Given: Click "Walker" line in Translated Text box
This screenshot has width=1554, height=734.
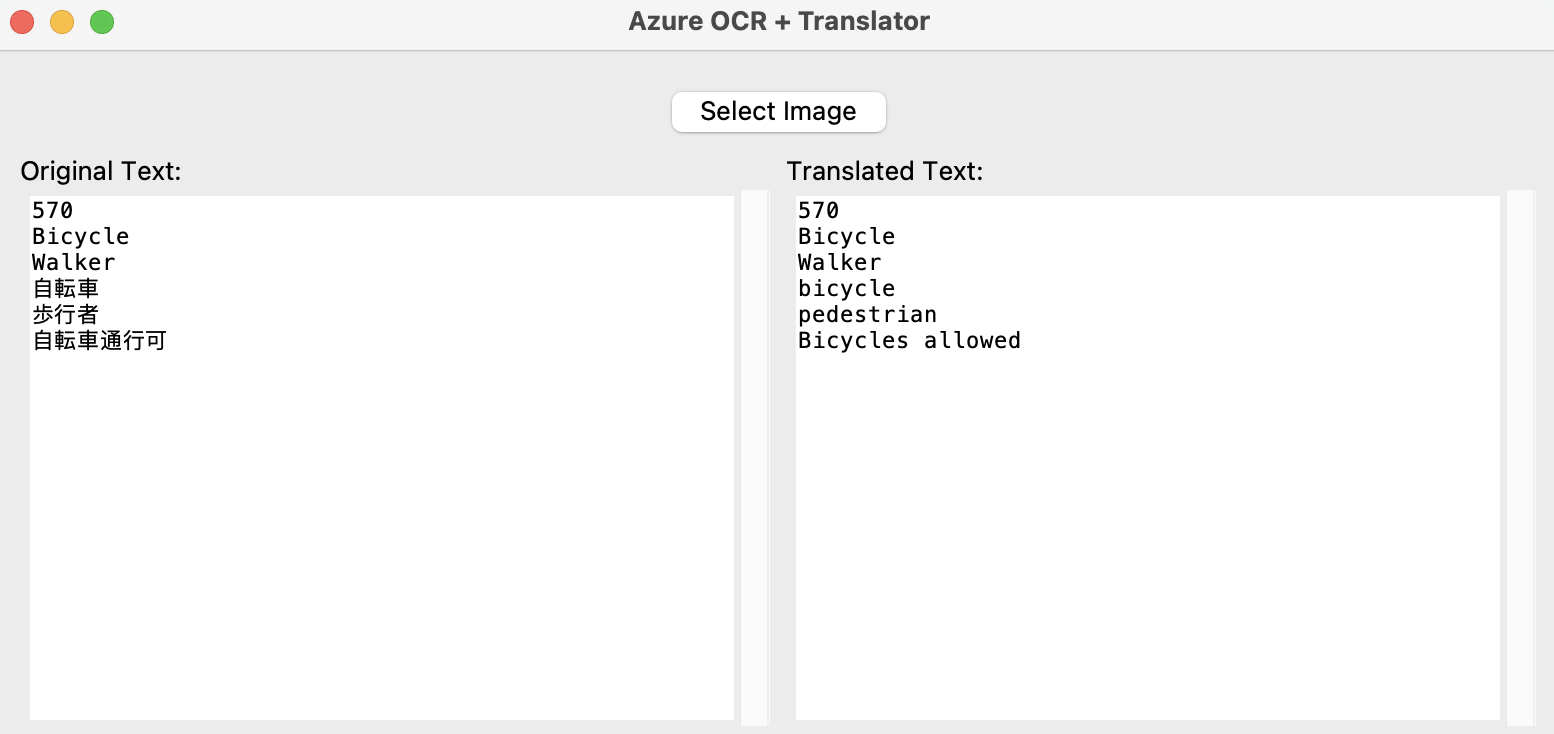Looking at the screenshot, I should tap(839, 262).
